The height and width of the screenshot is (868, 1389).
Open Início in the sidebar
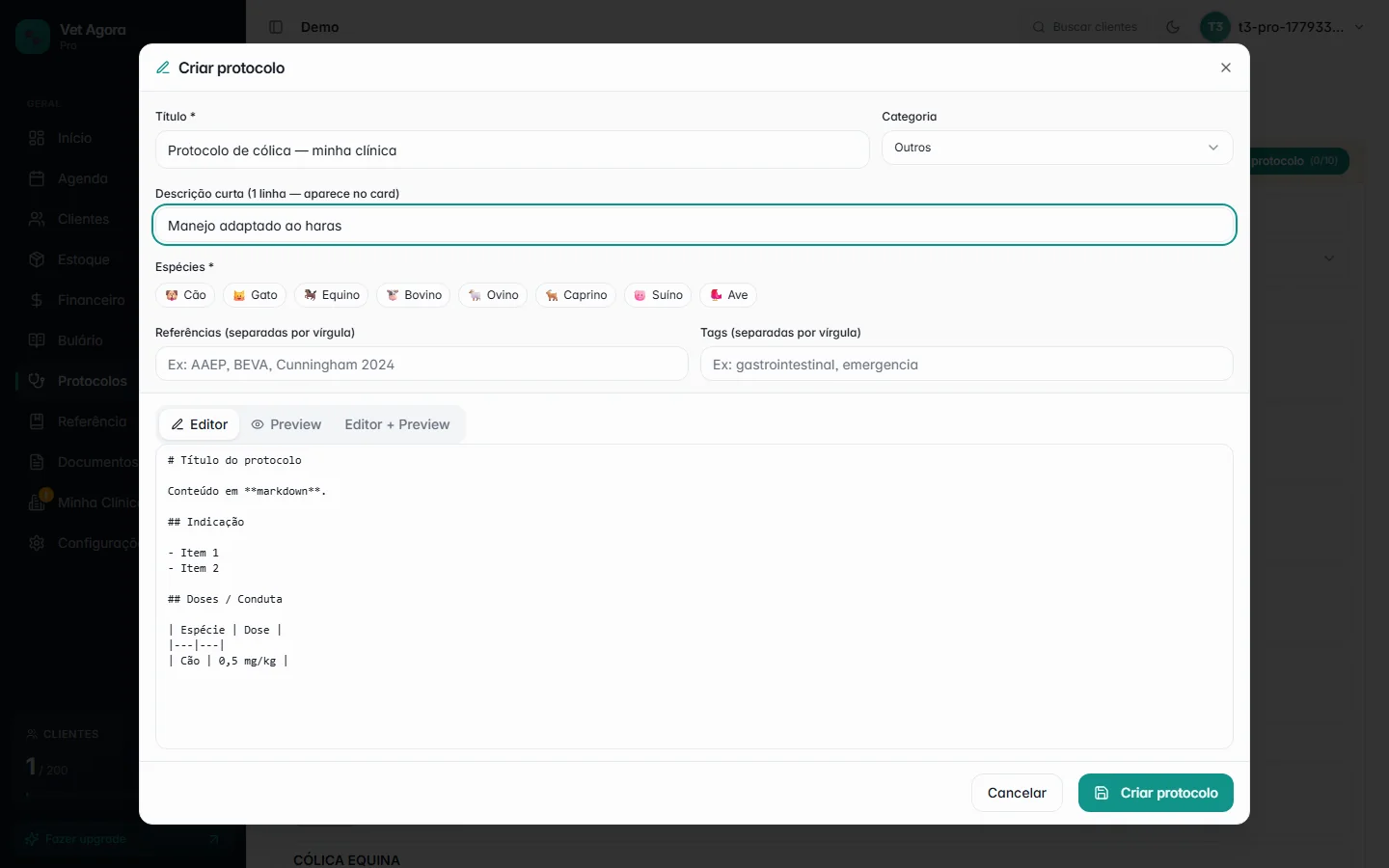pyautogui.click(x=74, y=138)
